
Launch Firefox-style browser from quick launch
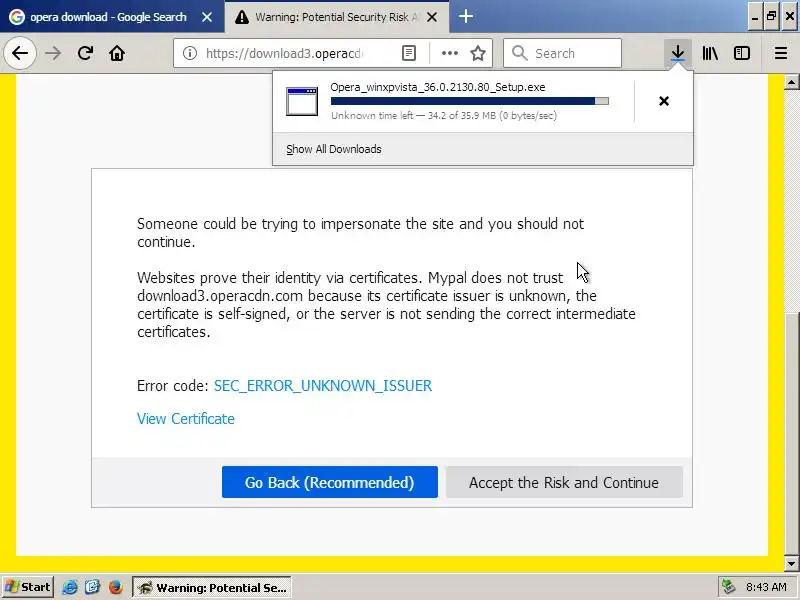tap(116, 587)
